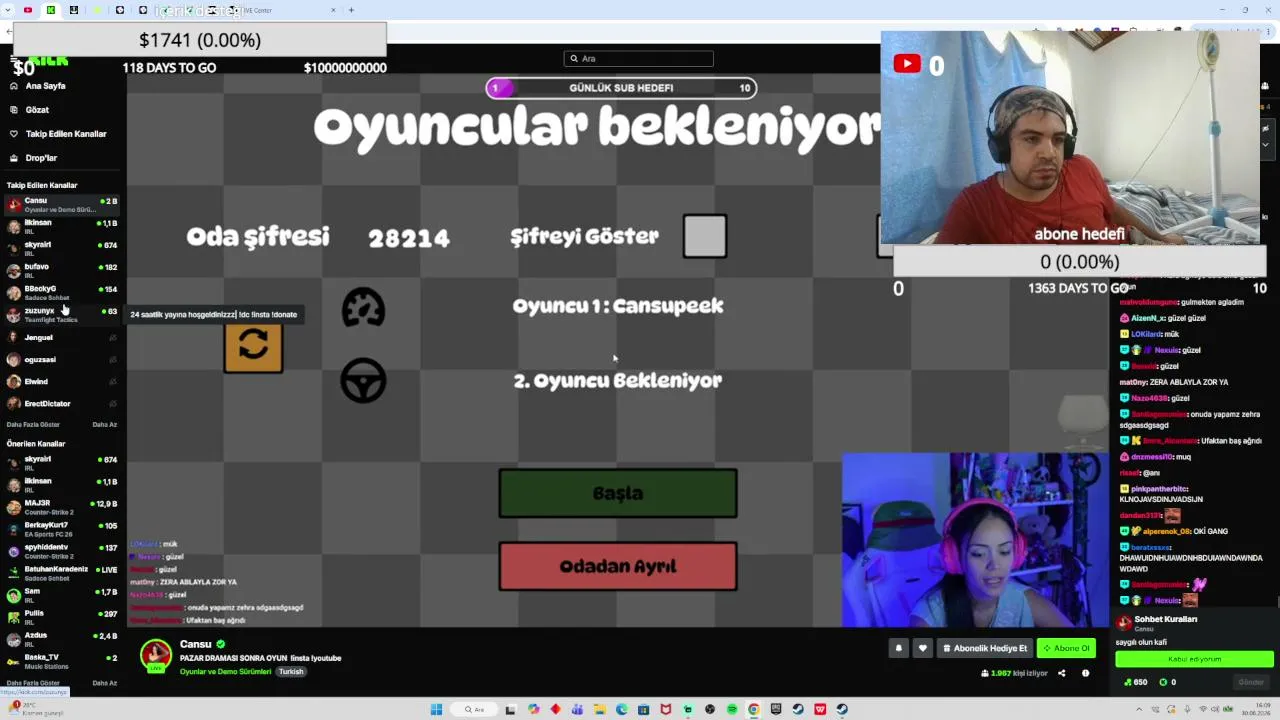Open recommended channel Baska_TV
The width and height of the screenshot is (1280, 720).
[62, 661]
